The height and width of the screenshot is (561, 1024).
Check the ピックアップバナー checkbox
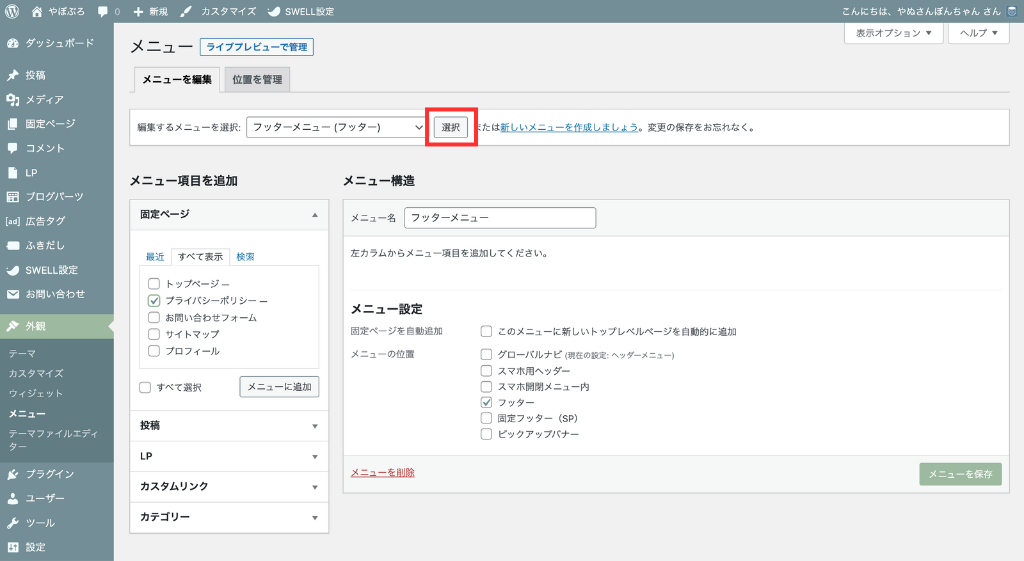tap(487, 434)
